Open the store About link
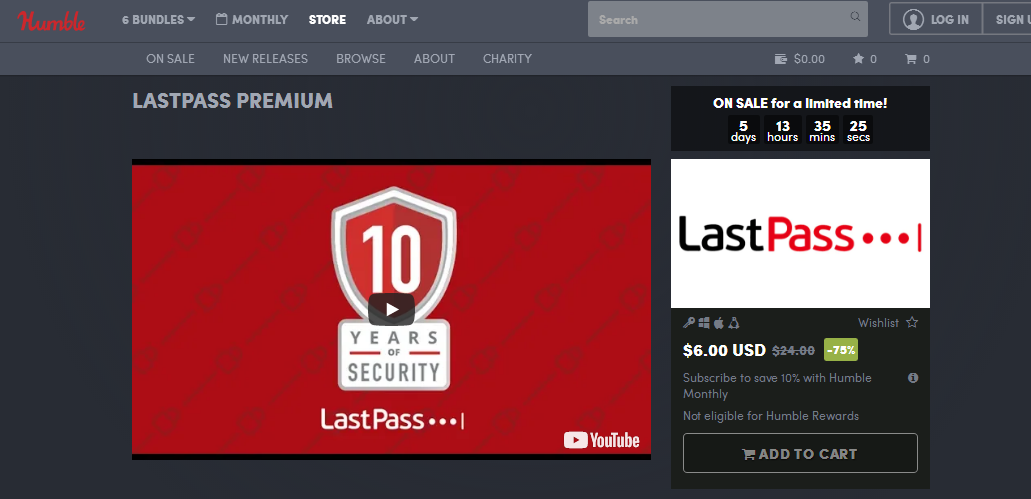 point(434,59)
